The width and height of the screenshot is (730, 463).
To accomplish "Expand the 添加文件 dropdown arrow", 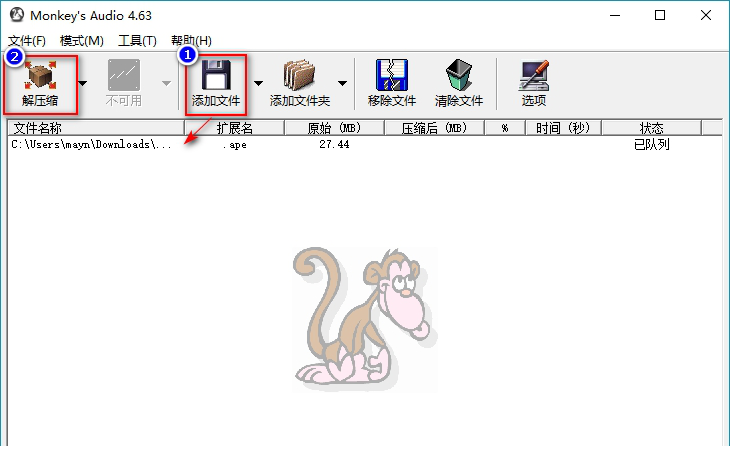I will pyautogui.click(x=257, y=83).
